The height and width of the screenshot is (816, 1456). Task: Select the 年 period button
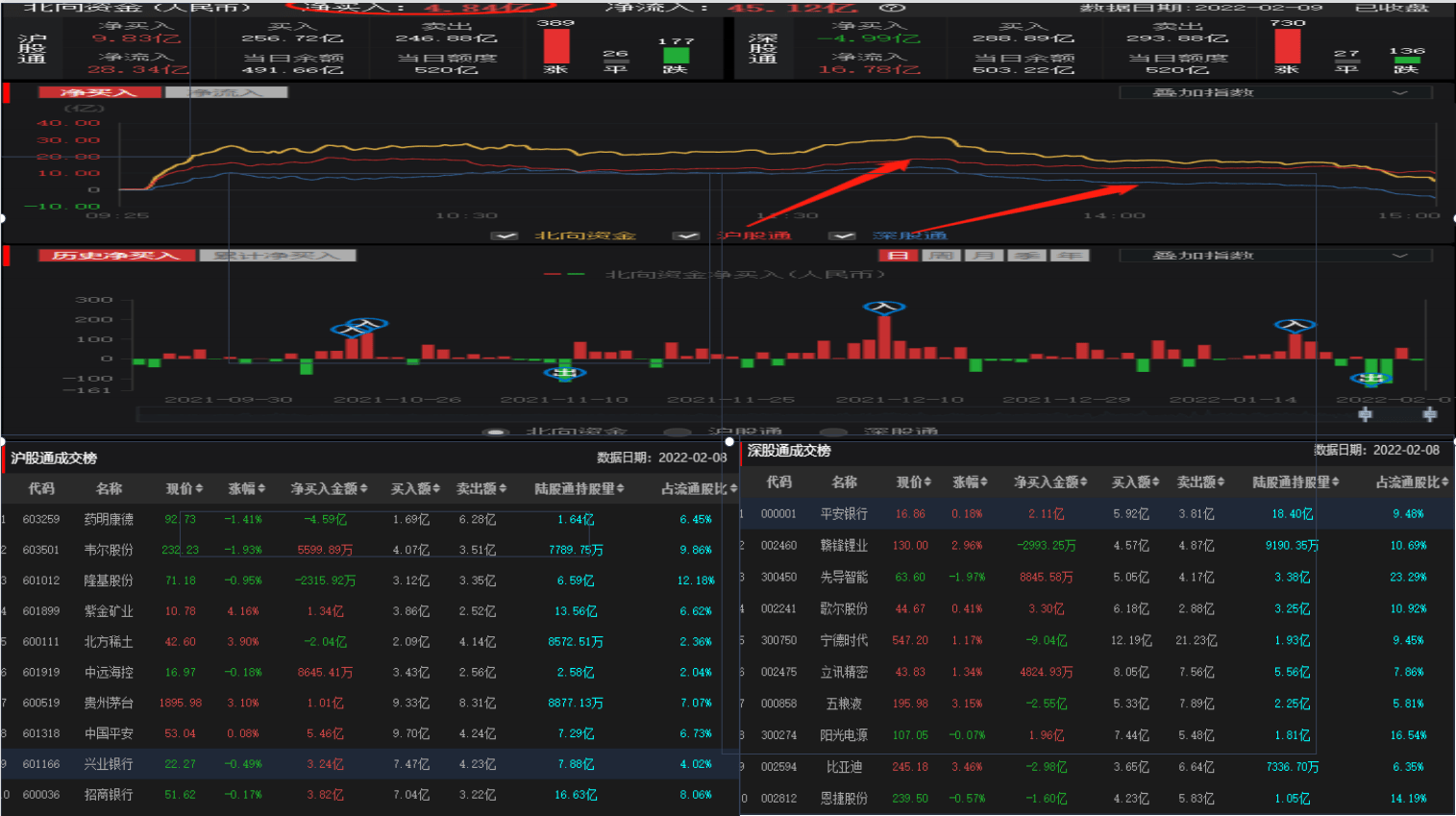(x=1069, y=256)
